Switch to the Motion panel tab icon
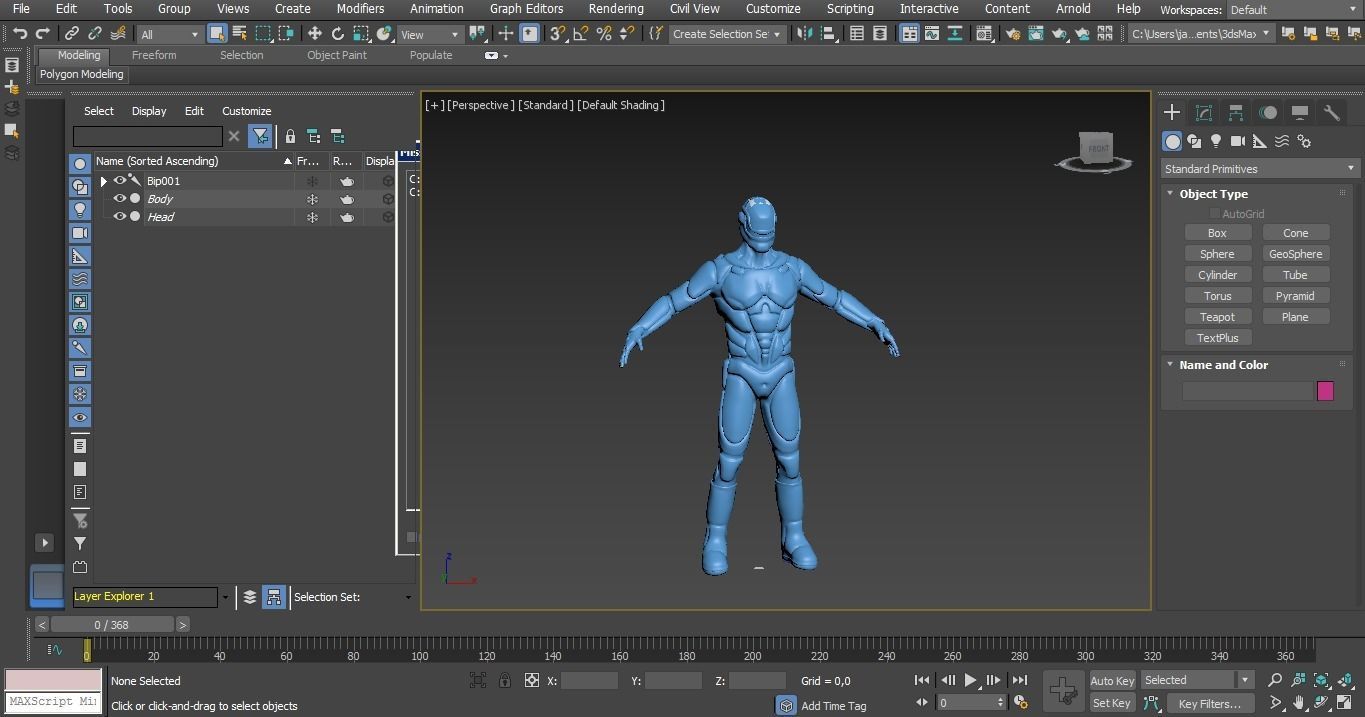1365x717 pixels. 1268,113
